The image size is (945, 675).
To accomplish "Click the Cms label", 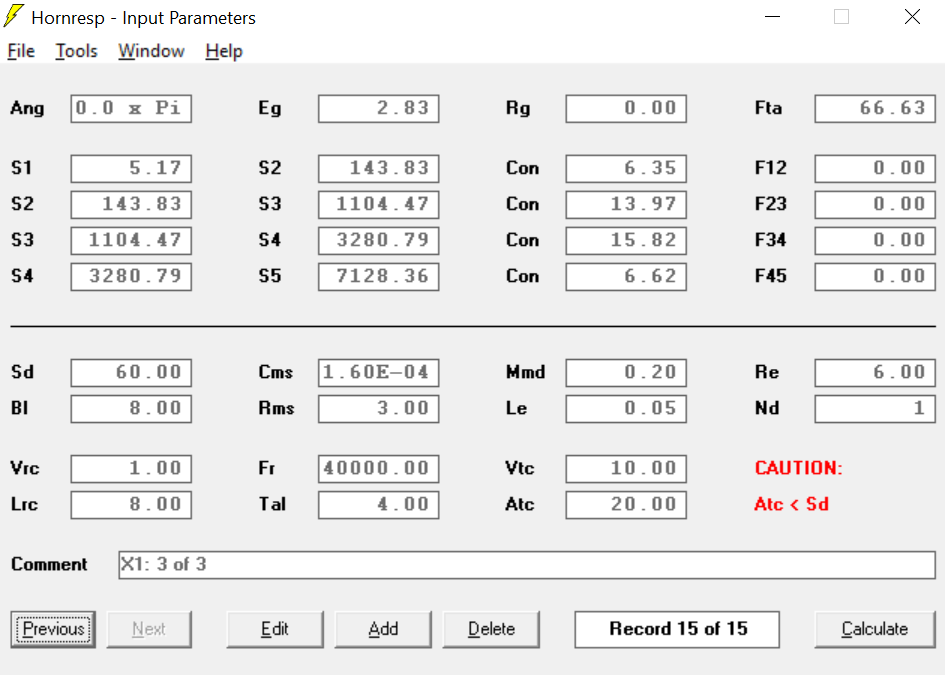I will (275, 372).
